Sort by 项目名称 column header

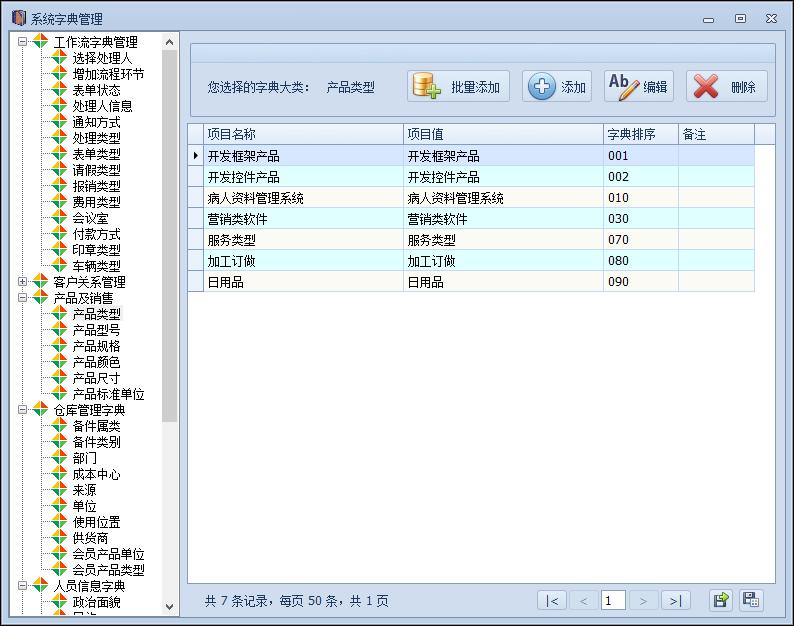(x=303, y=134)
